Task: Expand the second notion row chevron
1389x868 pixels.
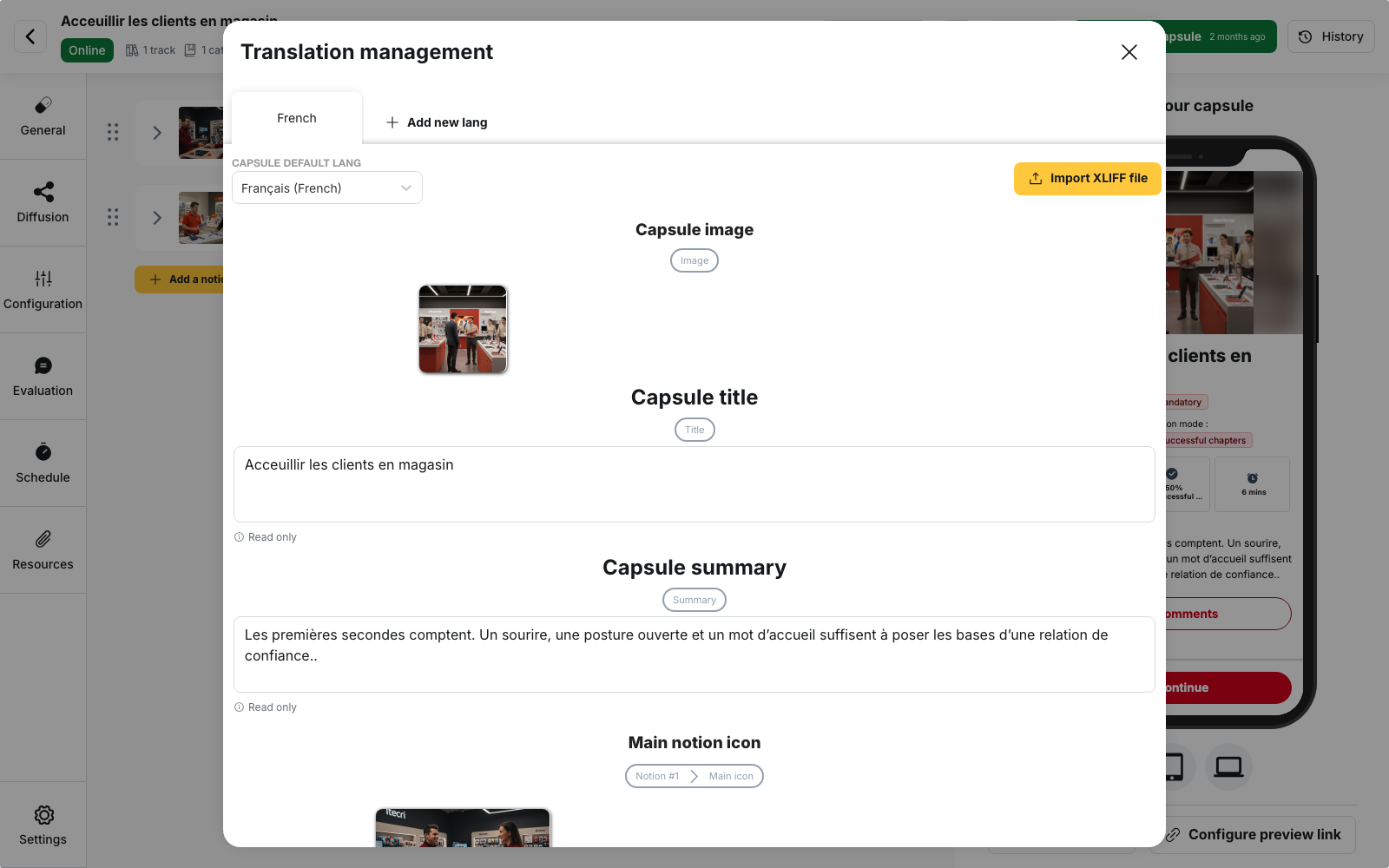Action: (x=157, y=218)
